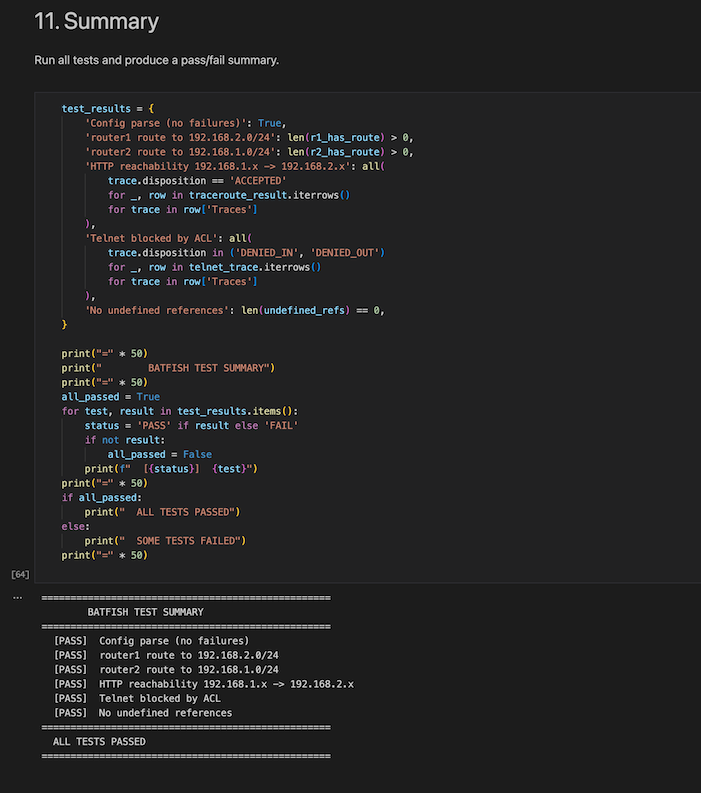Click the 'HTTP reachability' output result line
Viewport: 701px width, 793px height.
point(226,684)
